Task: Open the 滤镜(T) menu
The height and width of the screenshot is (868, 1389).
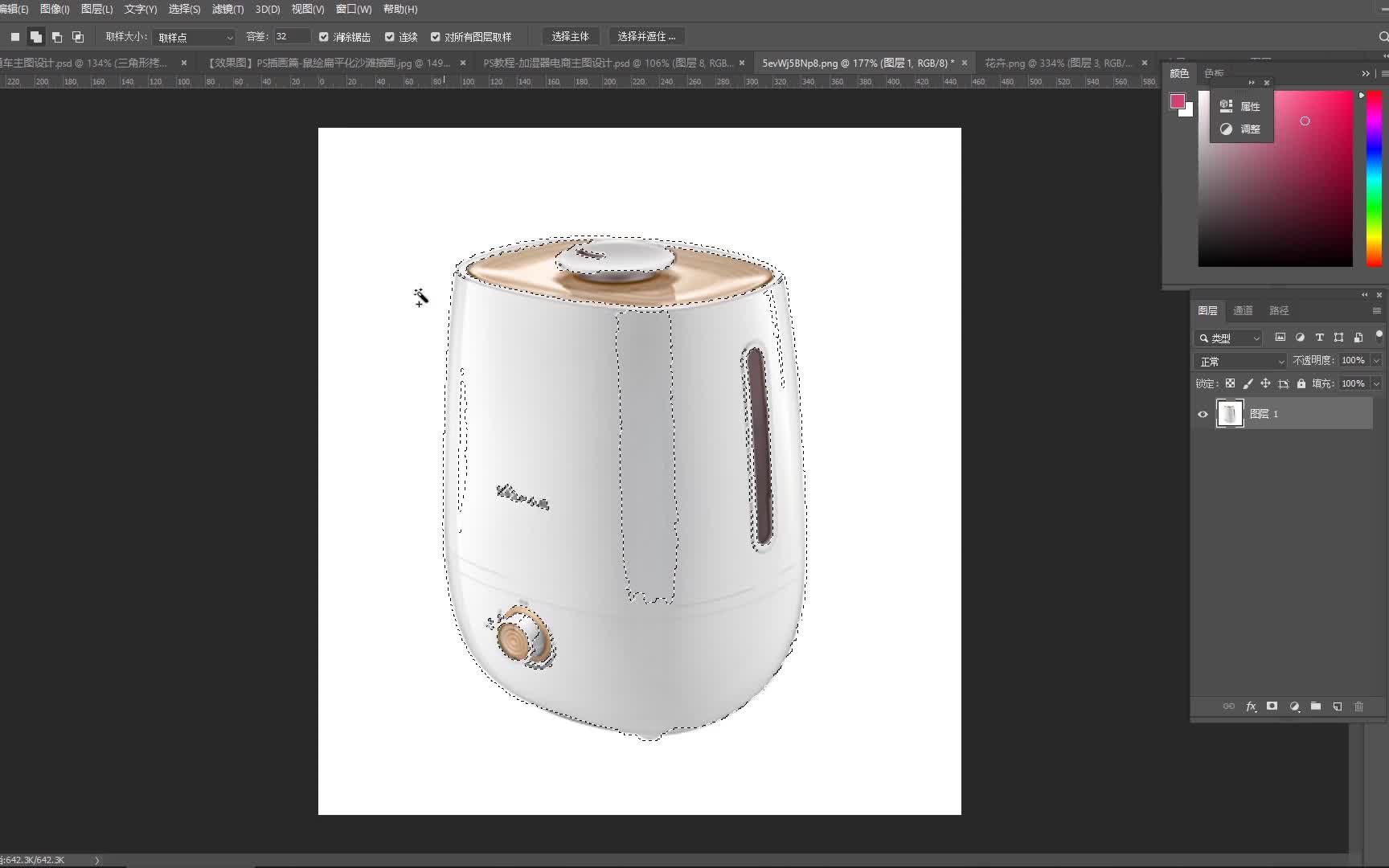Action: 227,9
